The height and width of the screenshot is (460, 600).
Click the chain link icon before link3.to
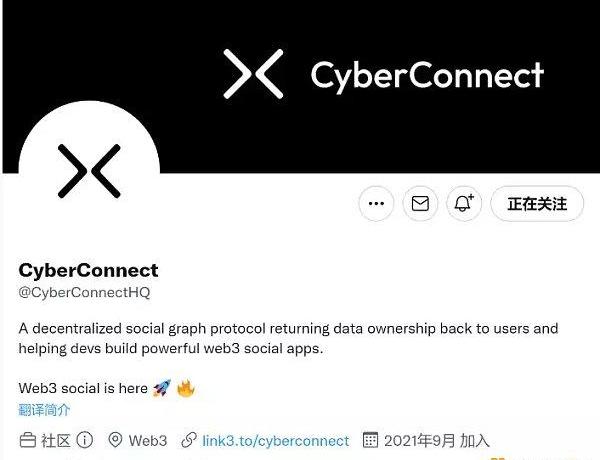tap(188, 440)
